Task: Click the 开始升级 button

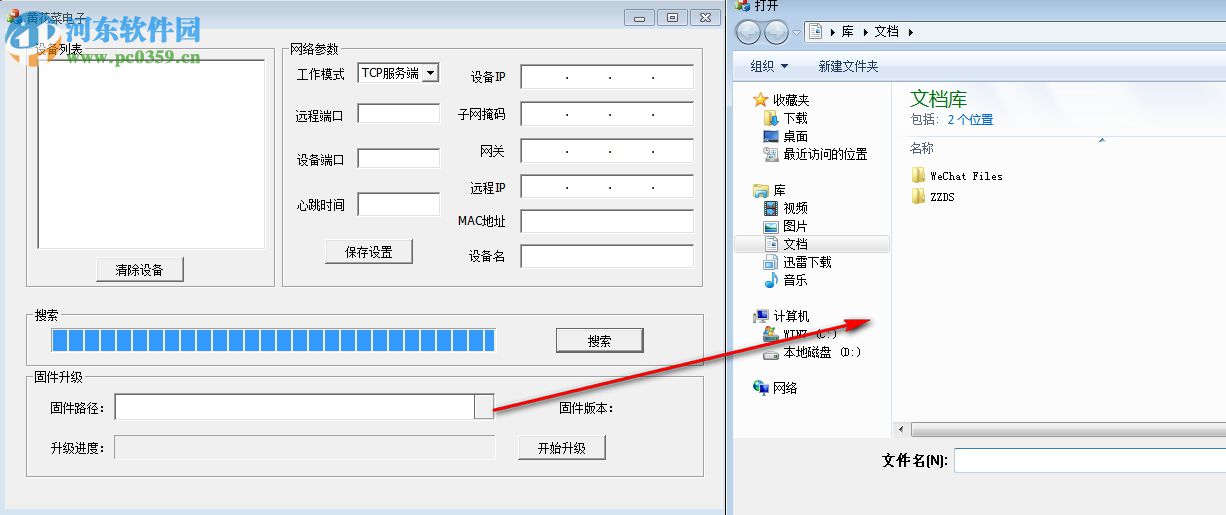Action: click(562, 448)
